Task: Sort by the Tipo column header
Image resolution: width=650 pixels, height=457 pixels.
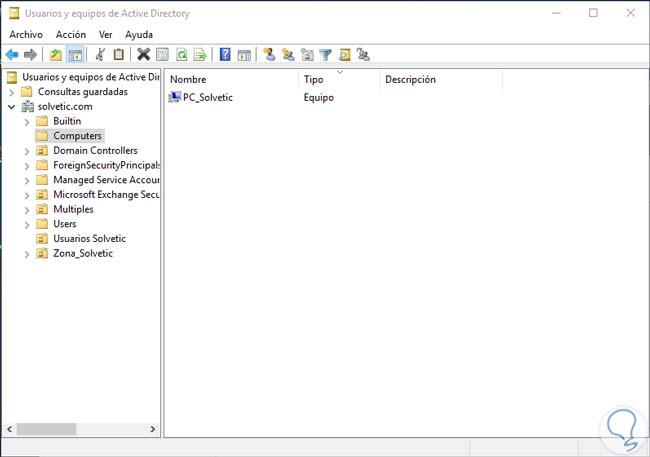Action: [x=339, y=79]
